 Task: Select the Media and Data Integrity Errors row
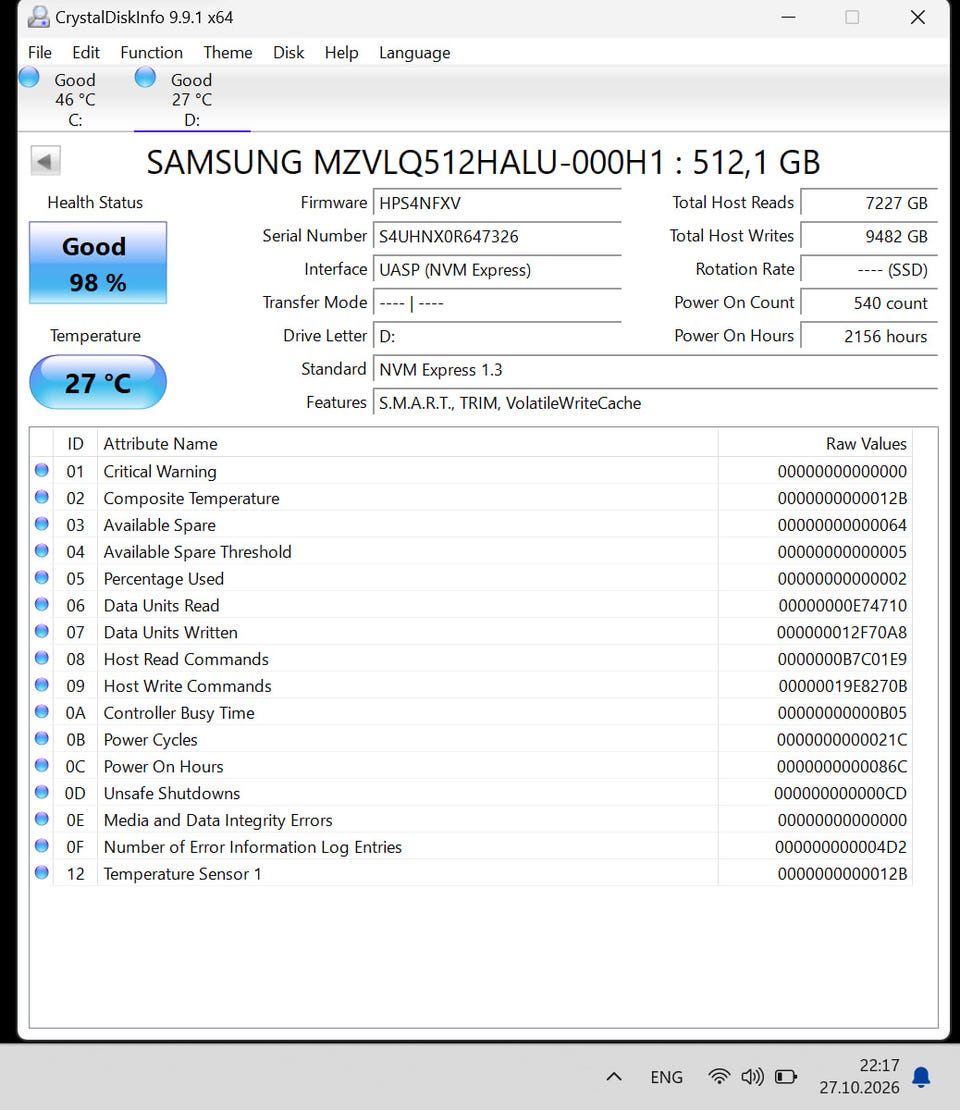[x=471, y=820]
